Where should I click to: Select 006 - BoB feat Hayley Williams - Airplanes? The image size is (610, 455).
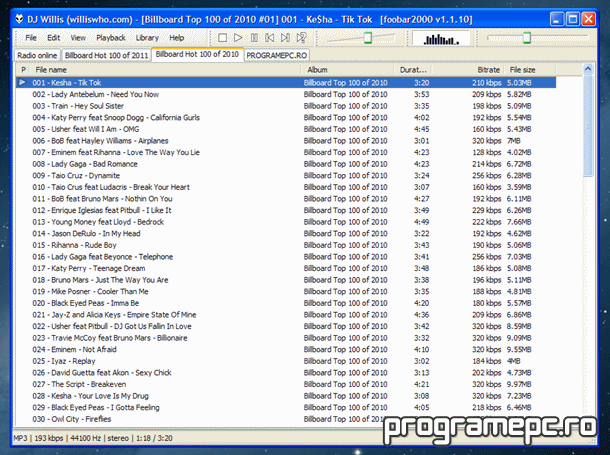[286, 141]
